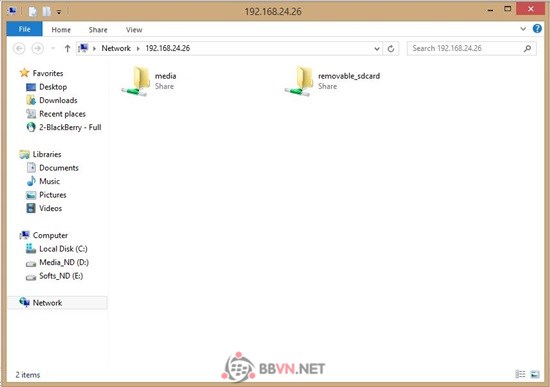Screen dimensions: 550x387
Task: Switch to the View ribbon tab
Action: (134, 30)
